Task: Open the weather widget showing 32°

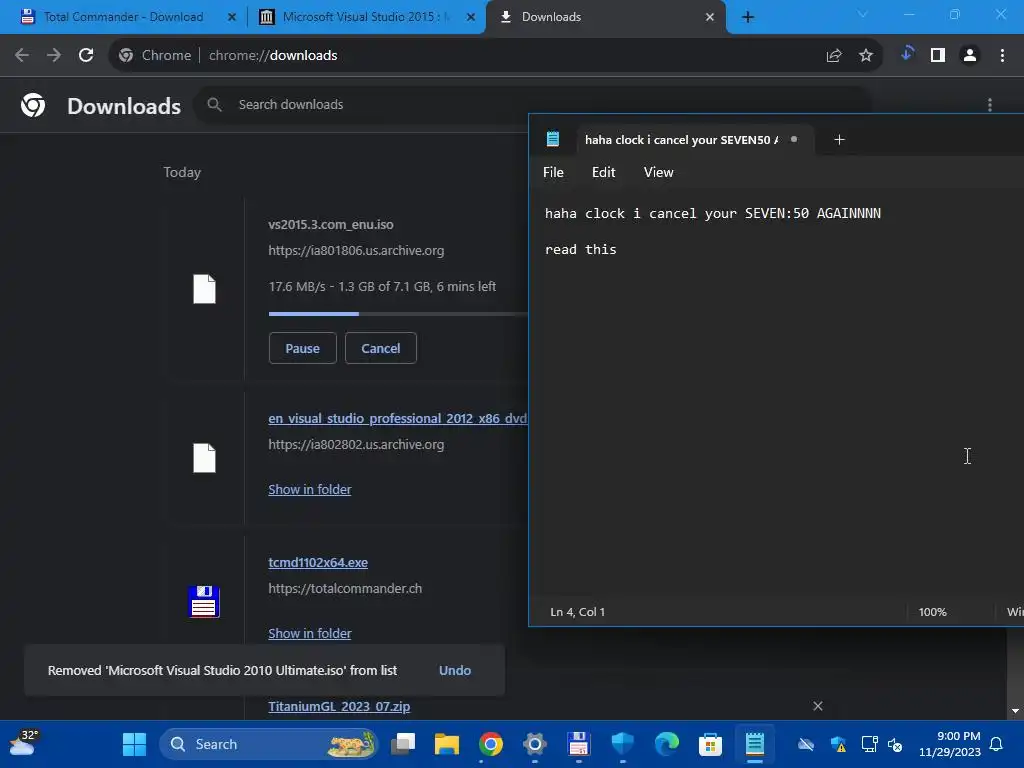Action: coord(23,744)
